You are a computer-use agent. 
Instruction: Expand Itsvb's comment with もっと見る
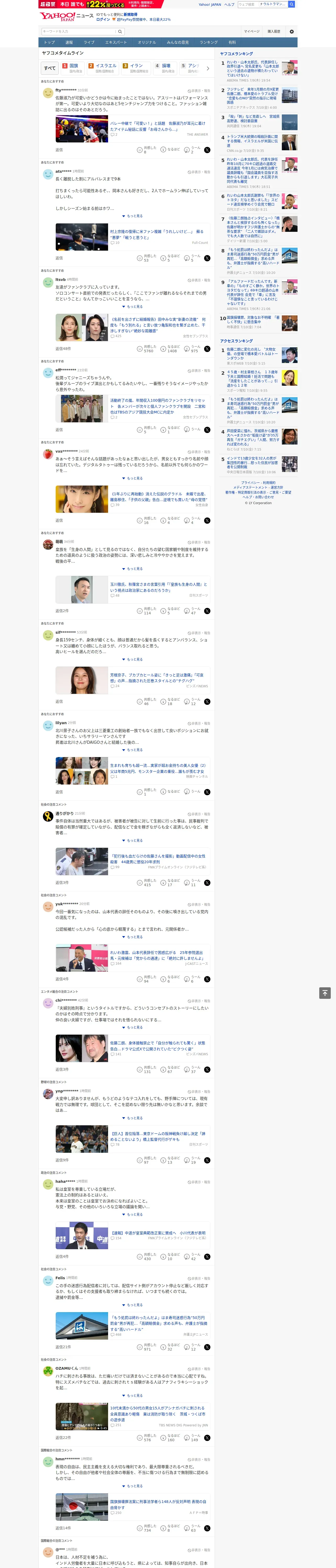point(132,307)
